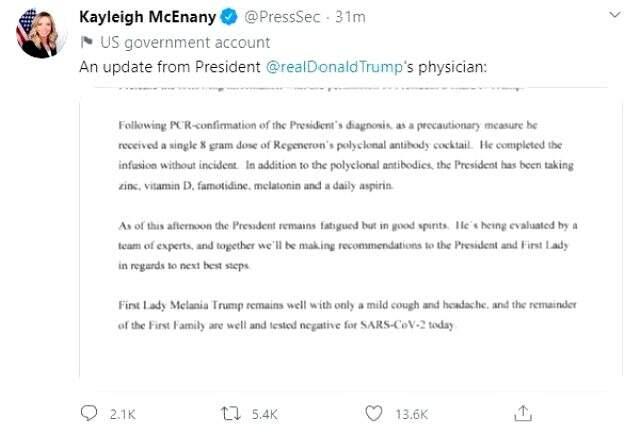This screenshot has height=434, width=640.
Task: Click the 13.6K likes count
Action: click(x=411, y=413)
